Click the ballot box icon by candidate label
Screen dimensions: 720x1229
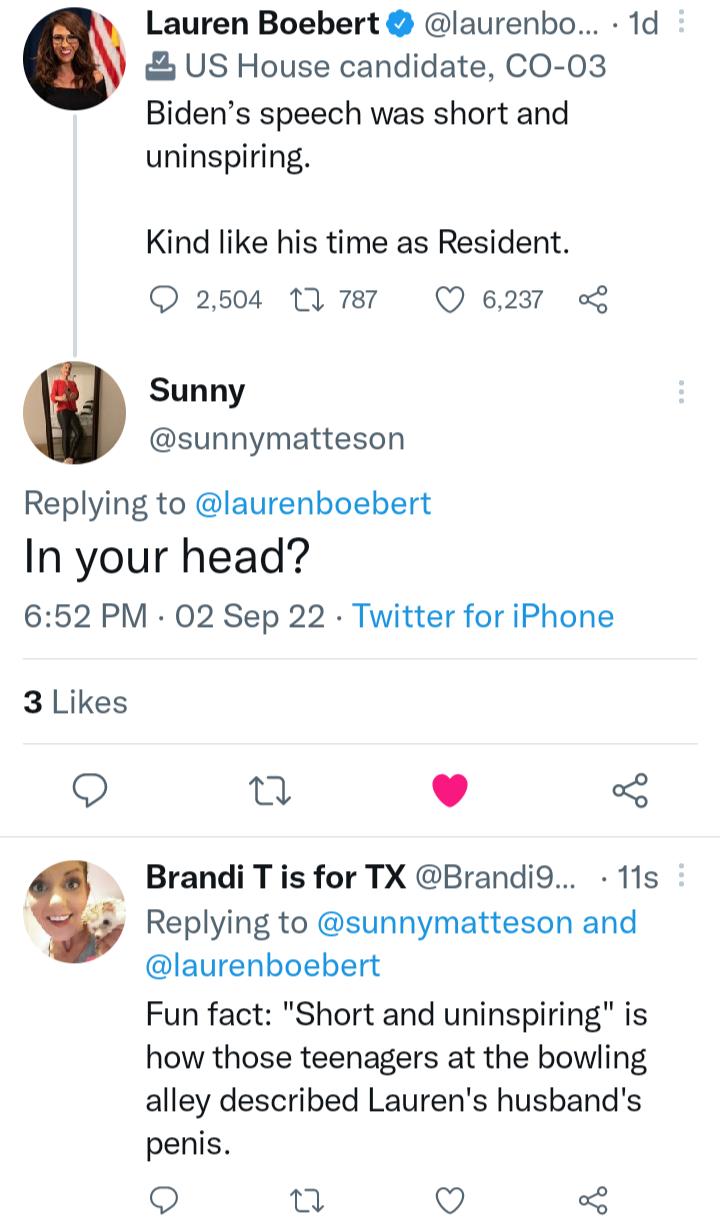point(160,66)
